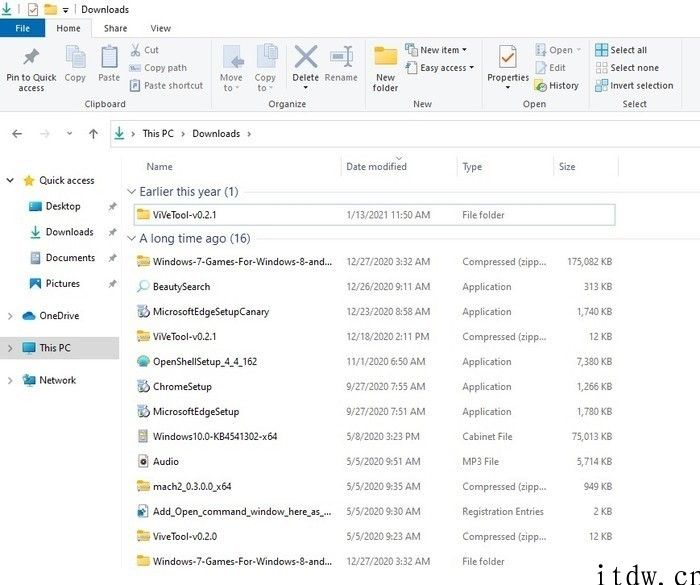Image resolution: width=700 pixels, height=585 pixels.
Task: Switch to the Share ribbon tab
Action: coord(116,28)
